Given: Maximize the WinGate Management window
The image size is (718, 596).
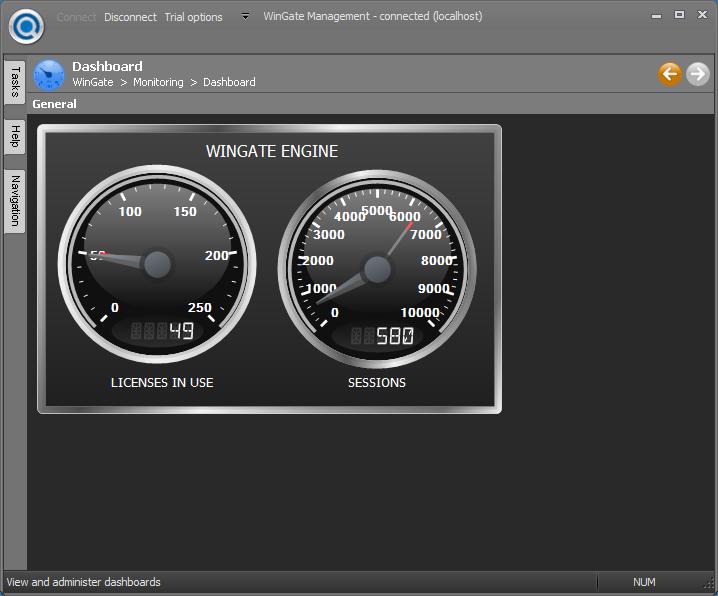Looking at the screenshot, I should 680,15.
